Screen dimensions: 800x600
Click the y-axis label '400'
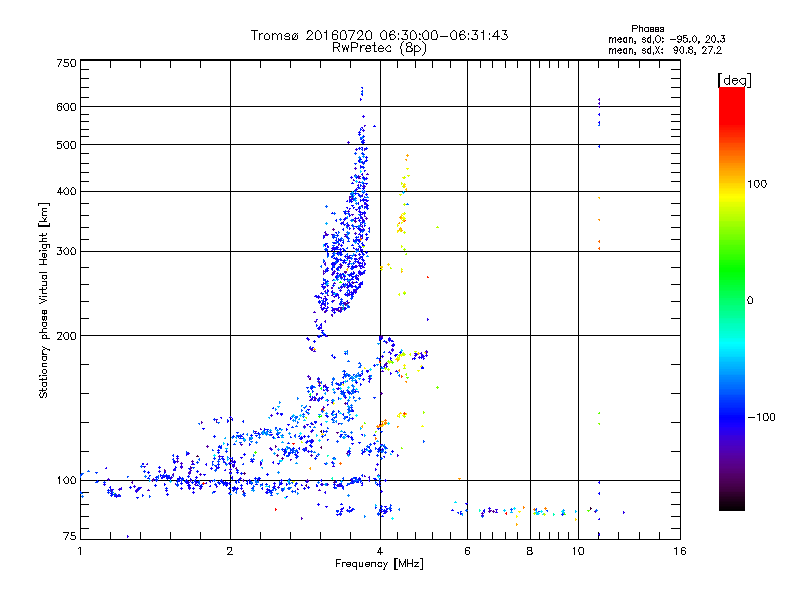point(66,191)
